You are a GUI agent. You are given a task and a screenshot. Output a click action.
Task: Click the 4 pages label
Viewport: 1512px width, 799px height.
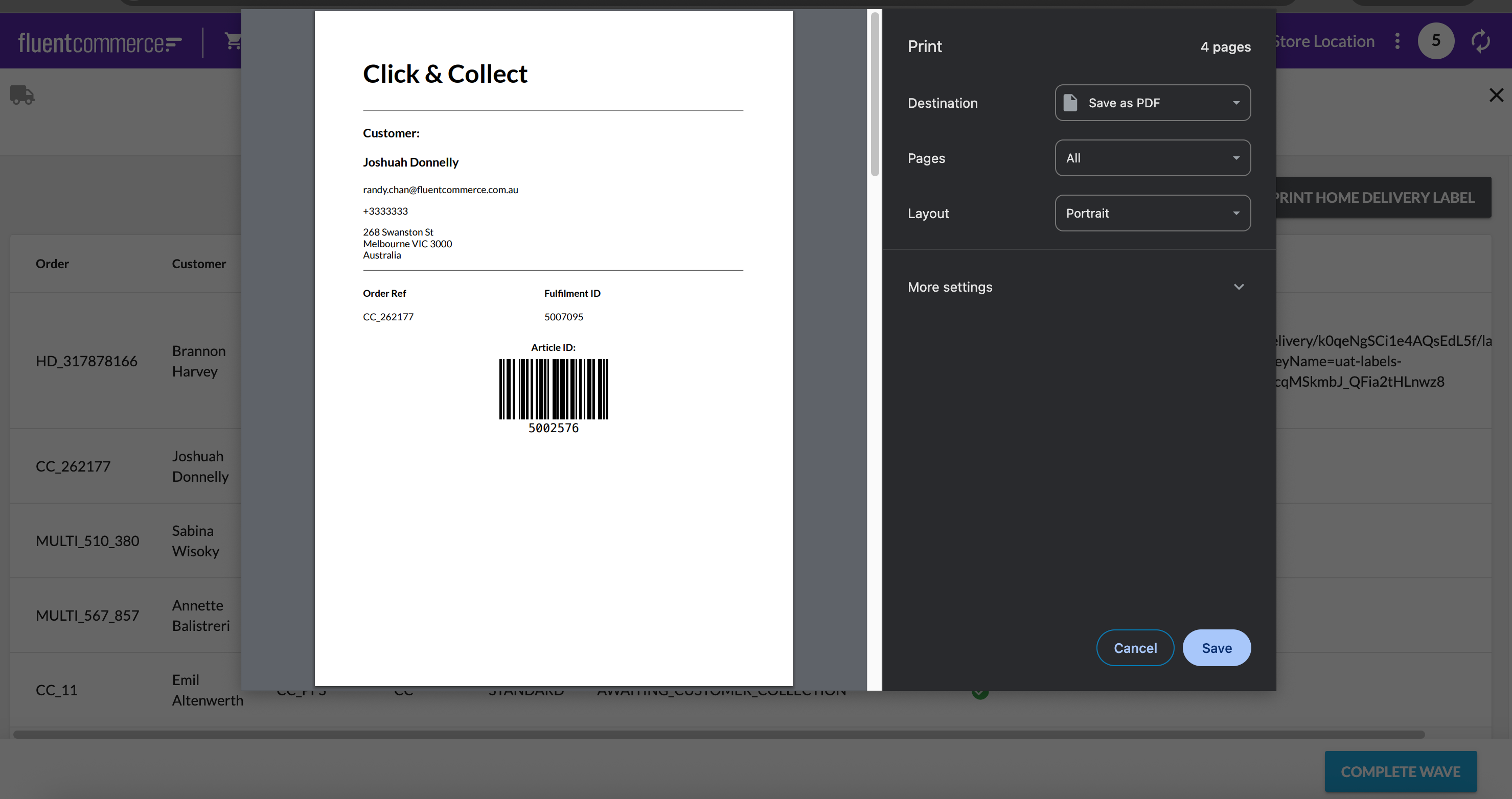tap(1225, 46)
